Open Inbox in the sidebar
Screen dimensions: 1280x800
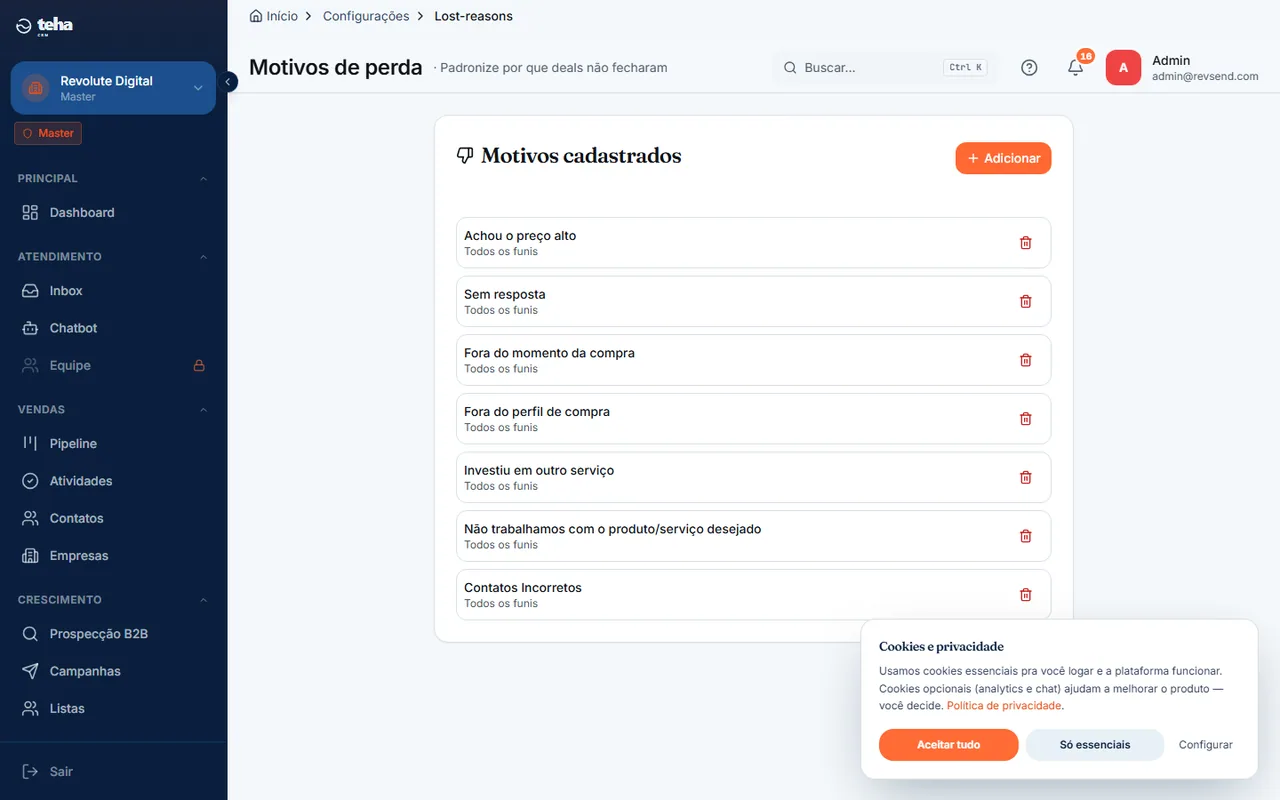(114, 291)
